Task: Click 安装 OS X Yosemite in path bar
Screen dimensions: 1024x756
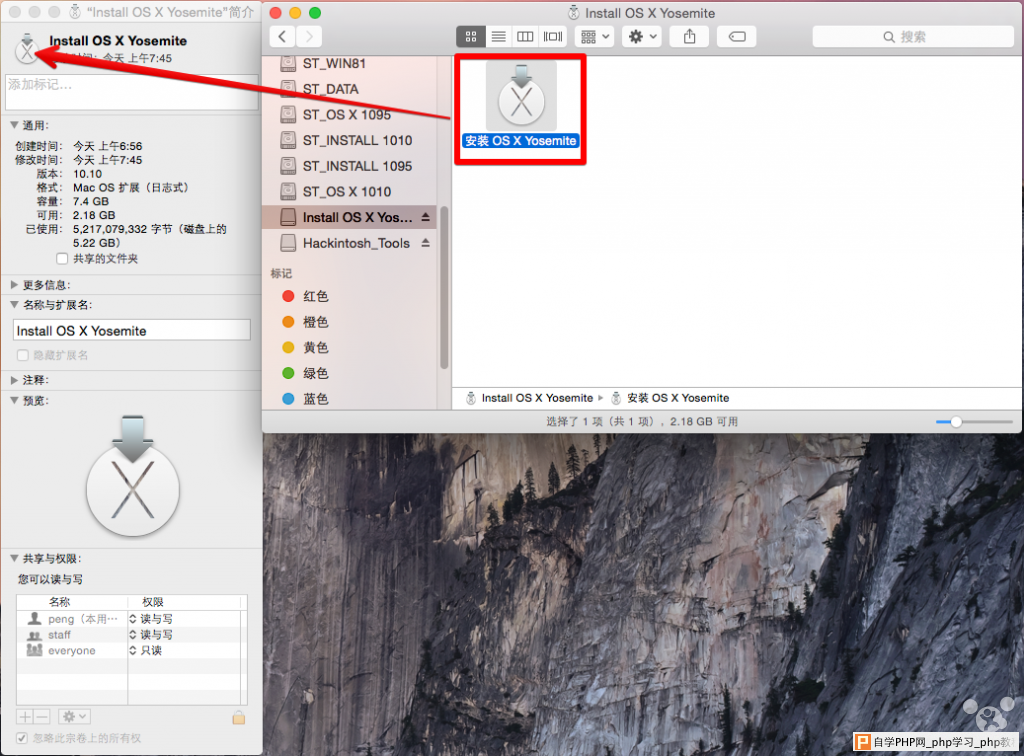Action: coord(671,398)
